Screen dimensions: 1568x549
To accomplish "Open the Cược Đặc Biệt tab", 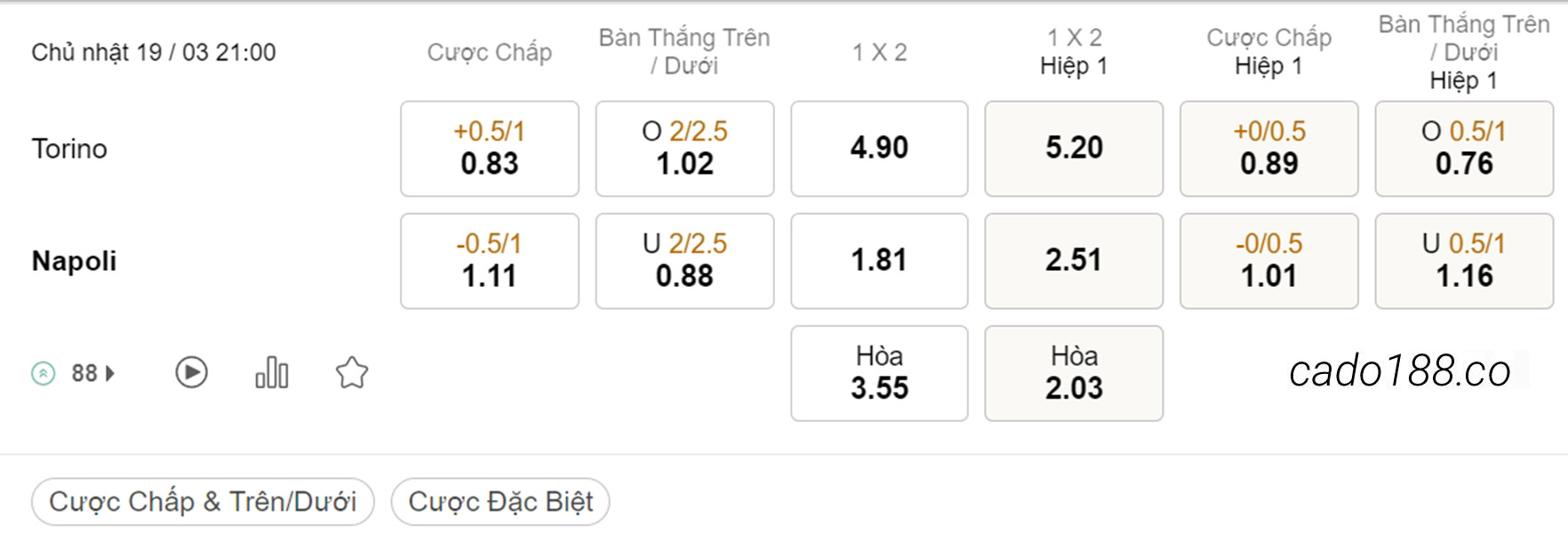I will click(x=500, y=502).
